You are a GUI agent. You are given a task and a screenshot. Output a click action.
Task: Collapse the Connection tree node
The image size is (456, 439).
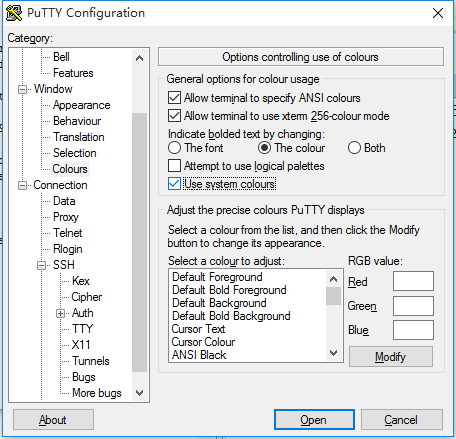pyautogui.click(x=22, y=185)
